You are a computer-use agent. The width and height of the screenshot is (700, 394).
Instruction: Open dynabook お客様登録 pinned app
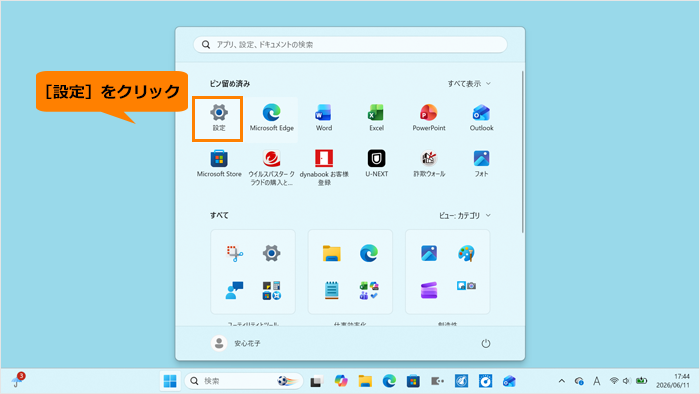coord(324,167)
